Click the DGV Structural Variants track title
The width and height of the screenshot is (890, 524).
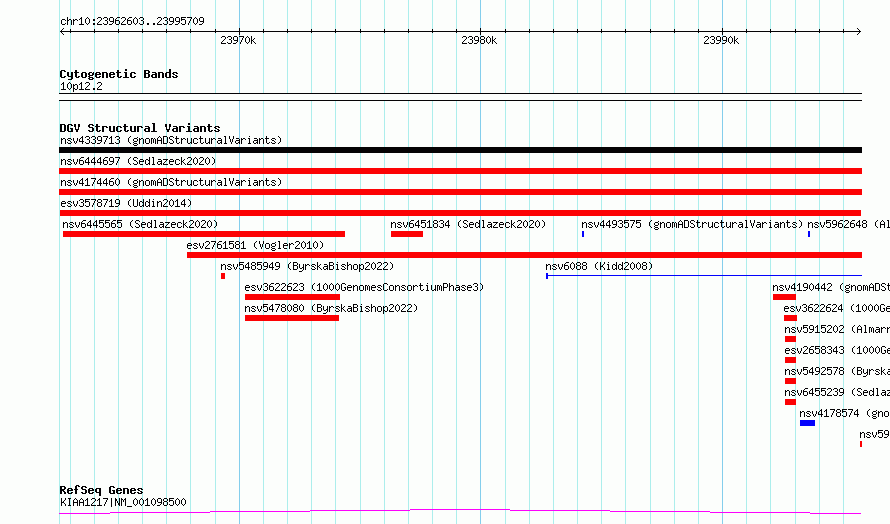[x=140, y=128]
